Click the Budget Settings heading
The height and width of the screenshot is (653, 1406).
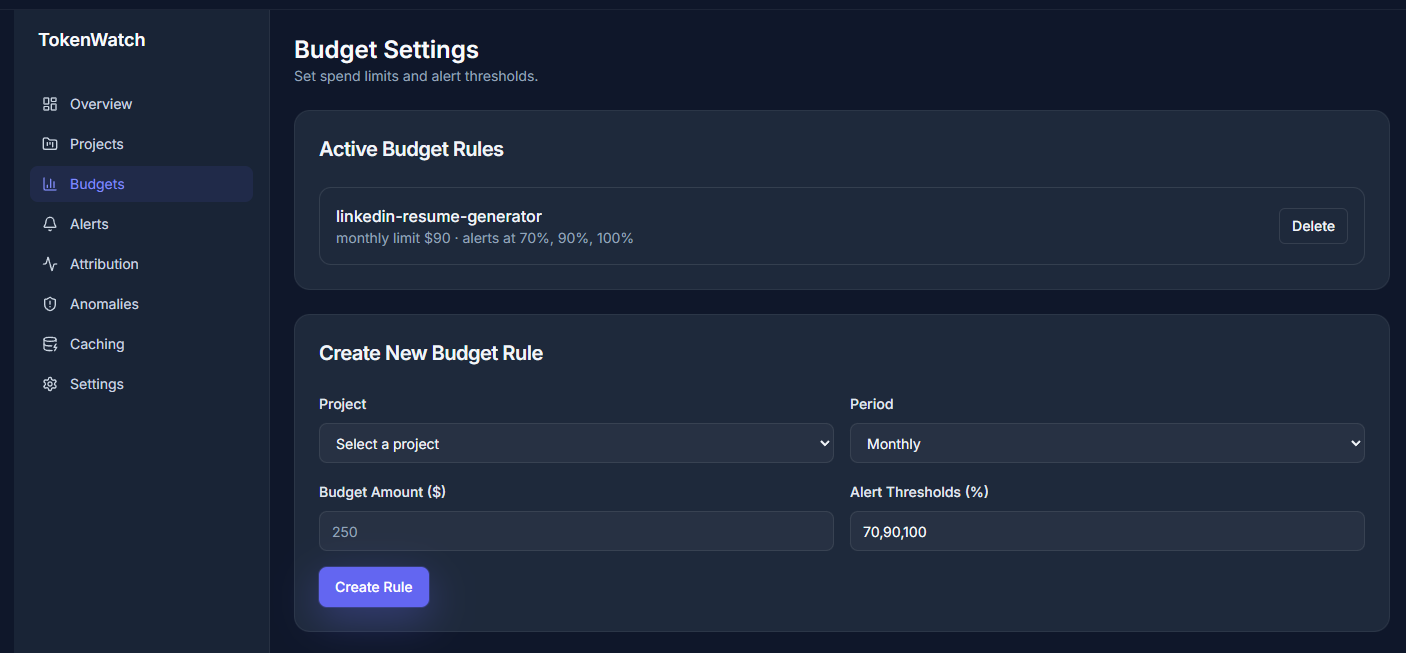click(386, 49)
